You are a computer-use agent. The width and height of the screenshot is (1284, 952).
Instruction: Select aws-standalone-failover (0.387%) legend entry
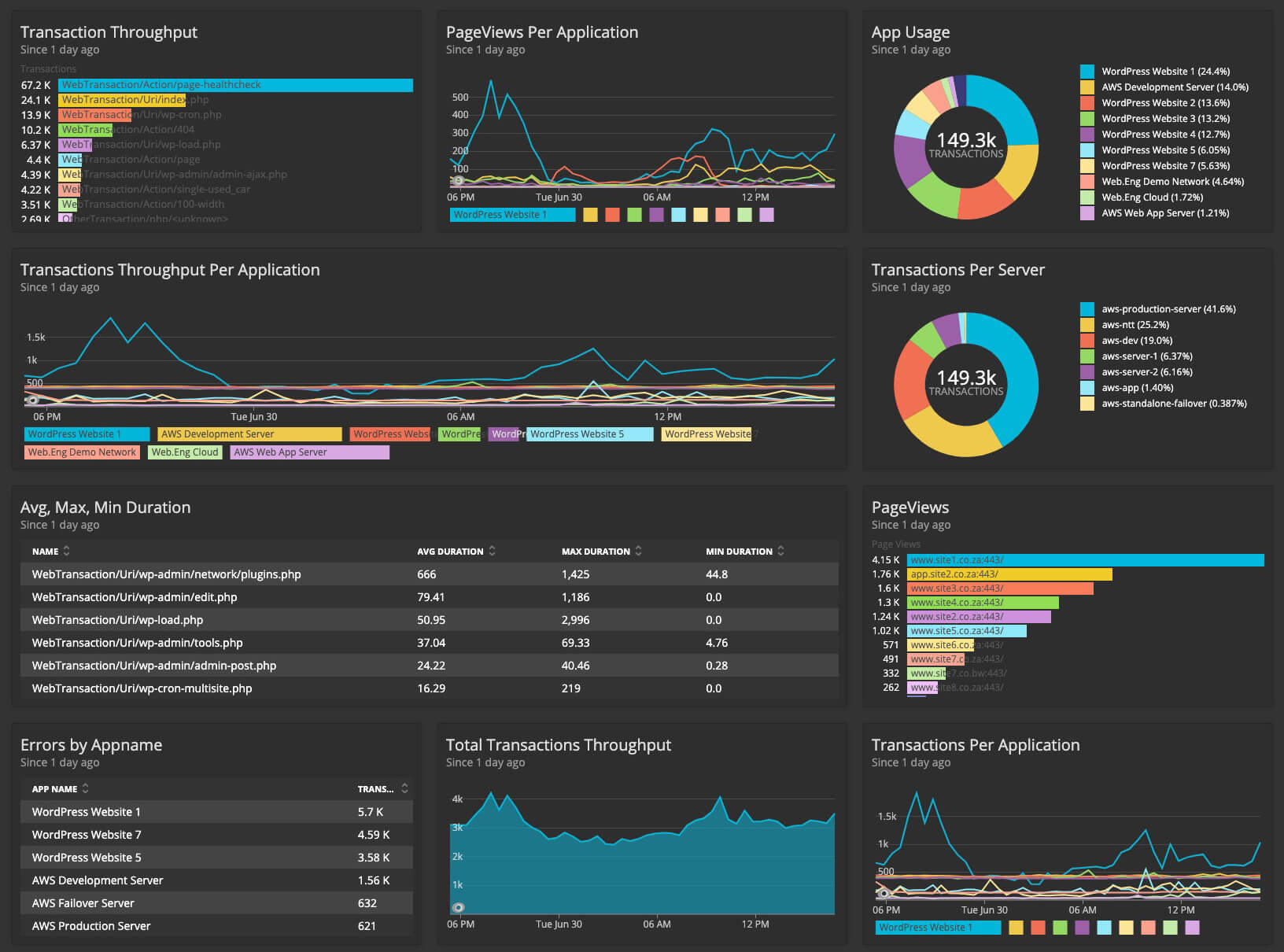1174,404
